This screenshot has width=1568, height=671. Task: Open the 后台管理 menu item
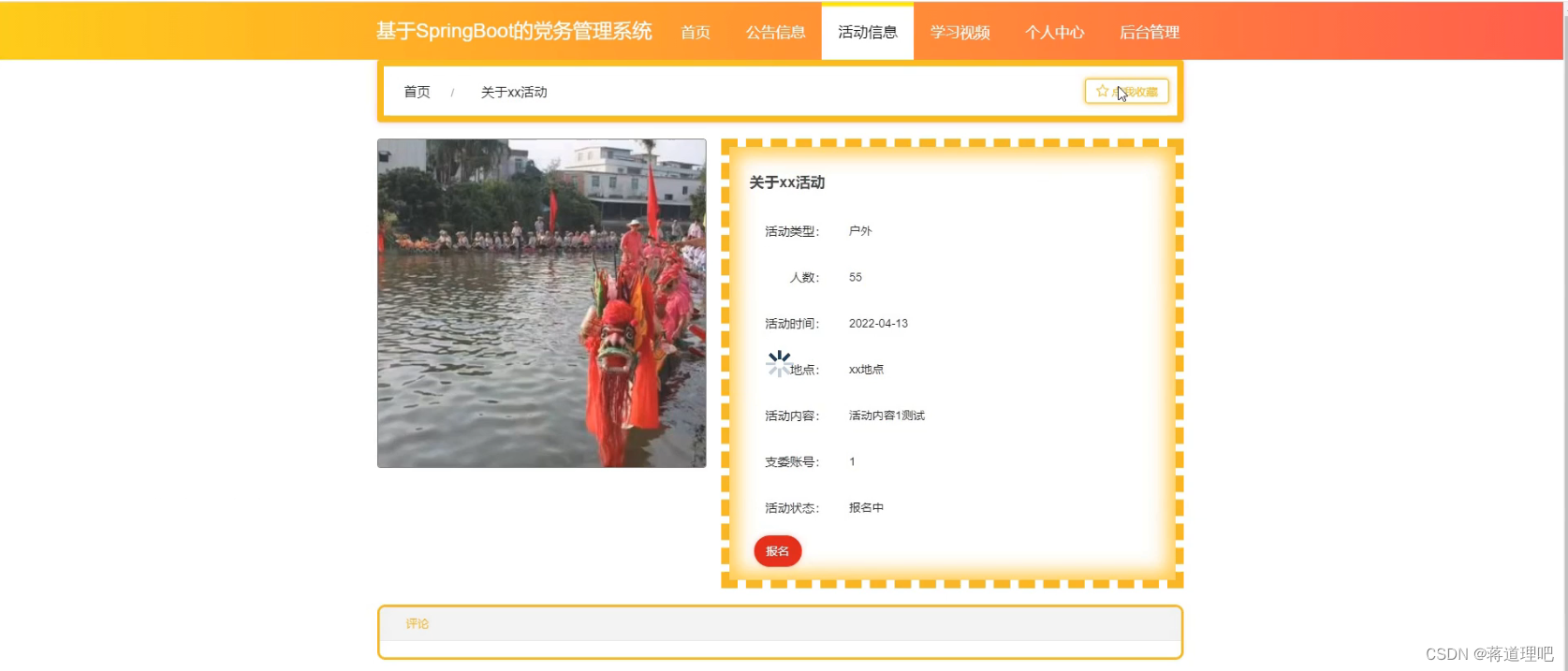tap(1149, 32)
